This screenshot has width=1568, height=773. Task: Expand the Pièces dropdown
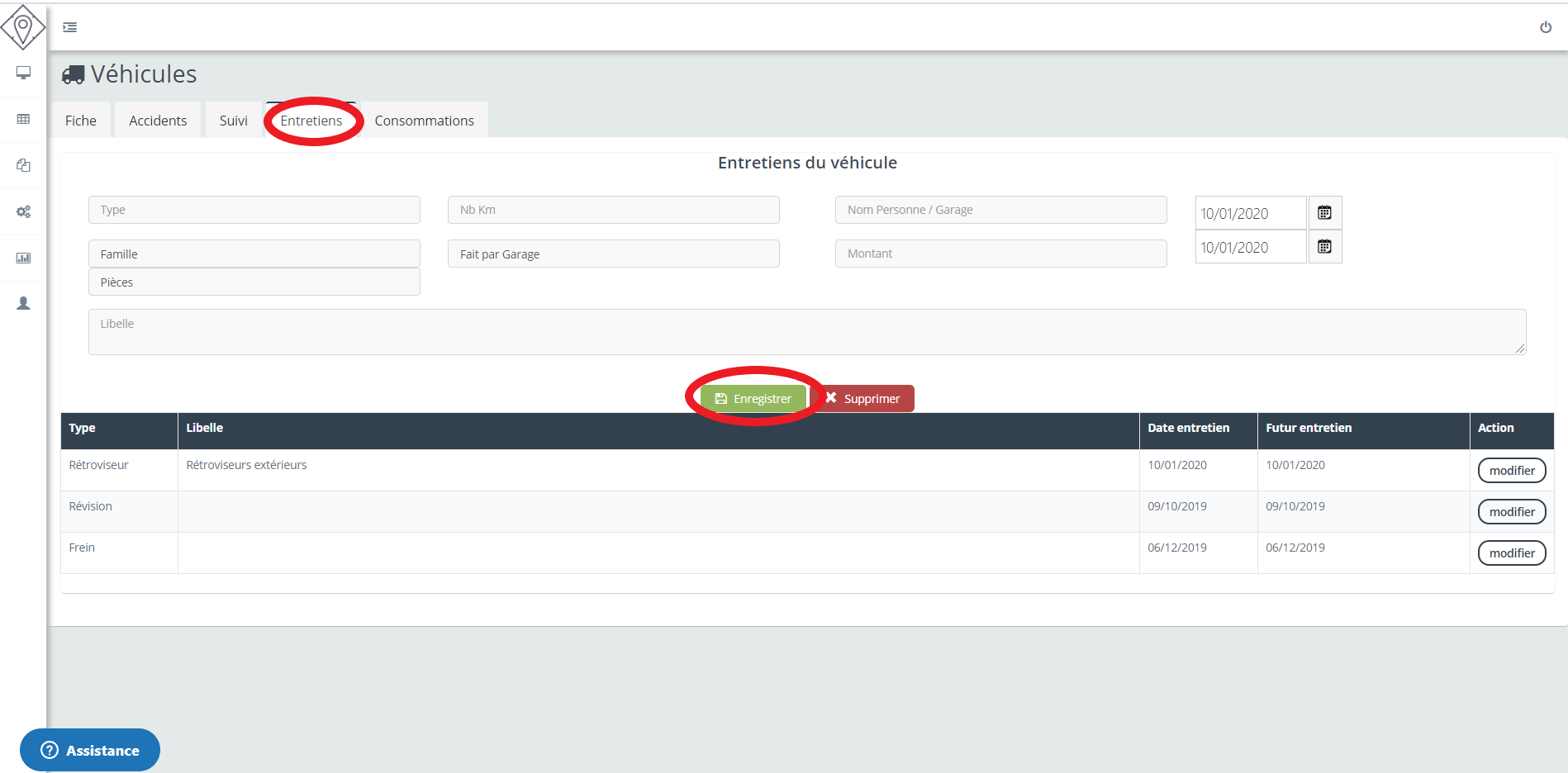(254, 282)
